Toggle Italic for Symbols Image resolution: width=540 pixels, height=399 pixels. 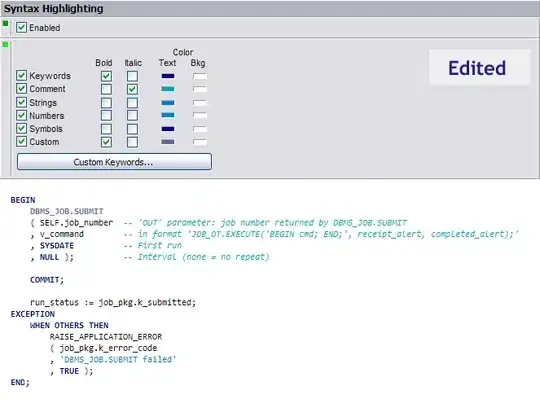[x=132, y=129]
